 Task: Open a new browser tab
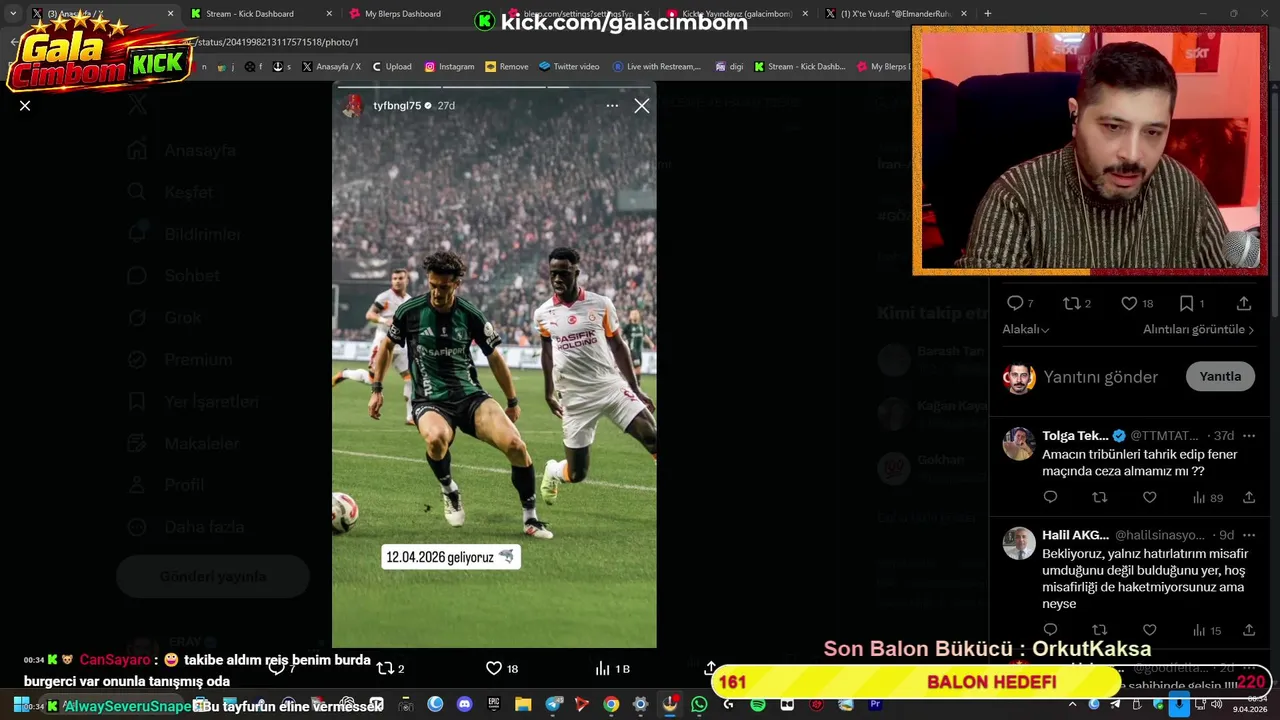pos(988,14)
